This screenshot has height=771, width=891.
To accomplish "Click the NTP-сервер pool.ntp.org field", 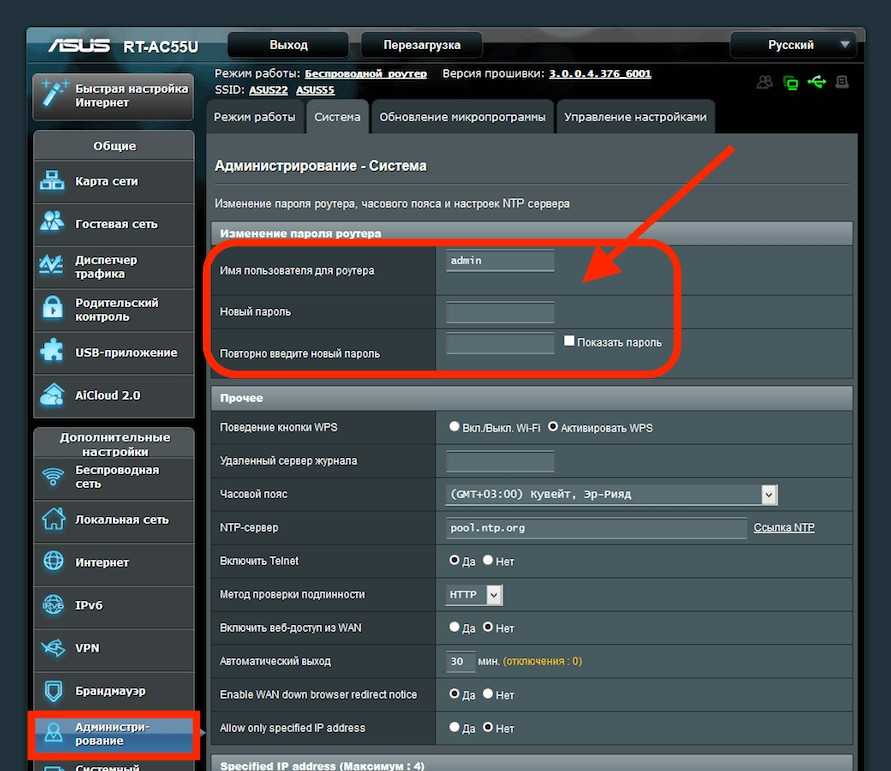I will tap(596, 528).
